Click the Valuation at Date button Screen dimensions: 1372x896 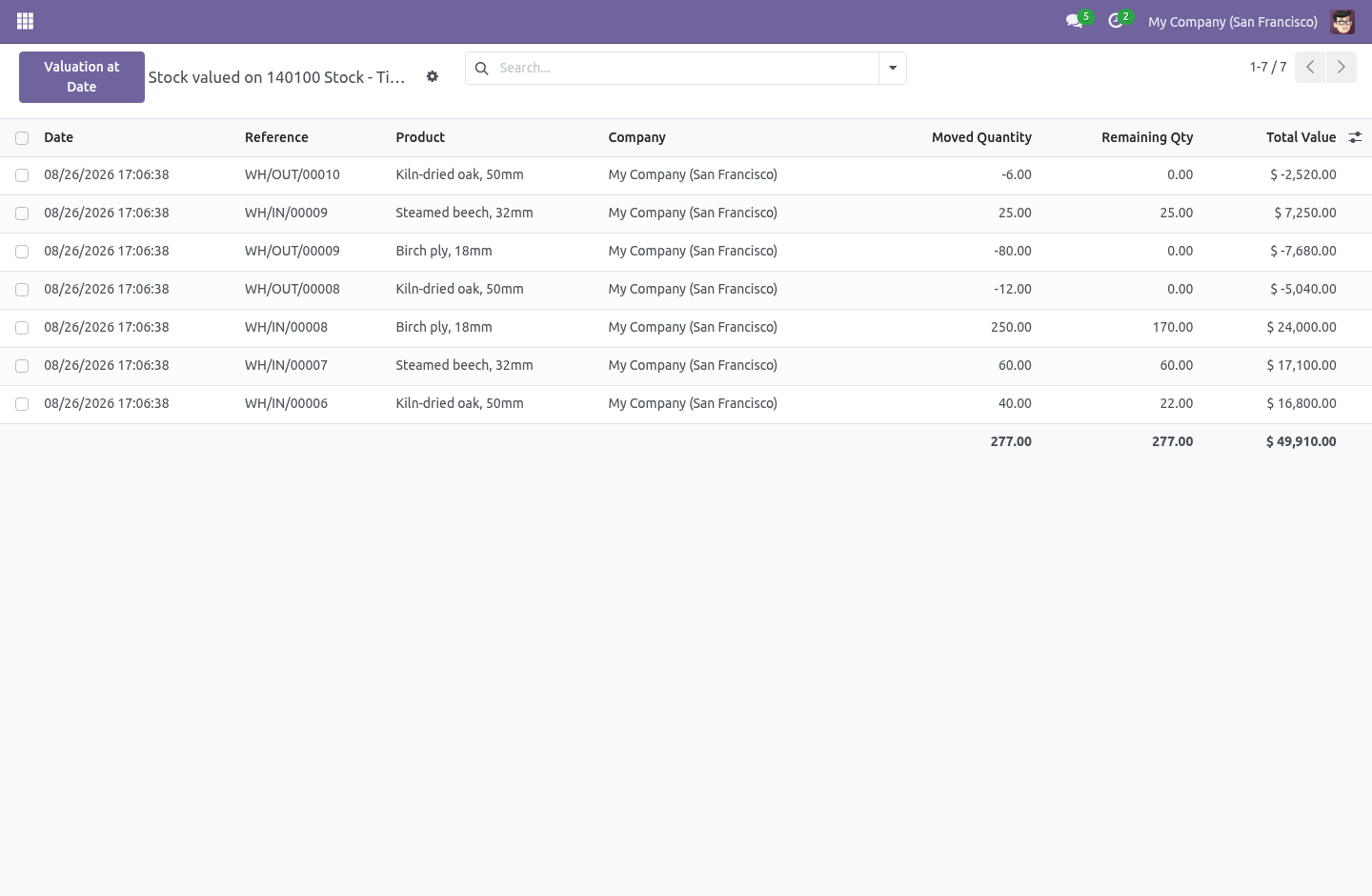[x=82, y=77]
